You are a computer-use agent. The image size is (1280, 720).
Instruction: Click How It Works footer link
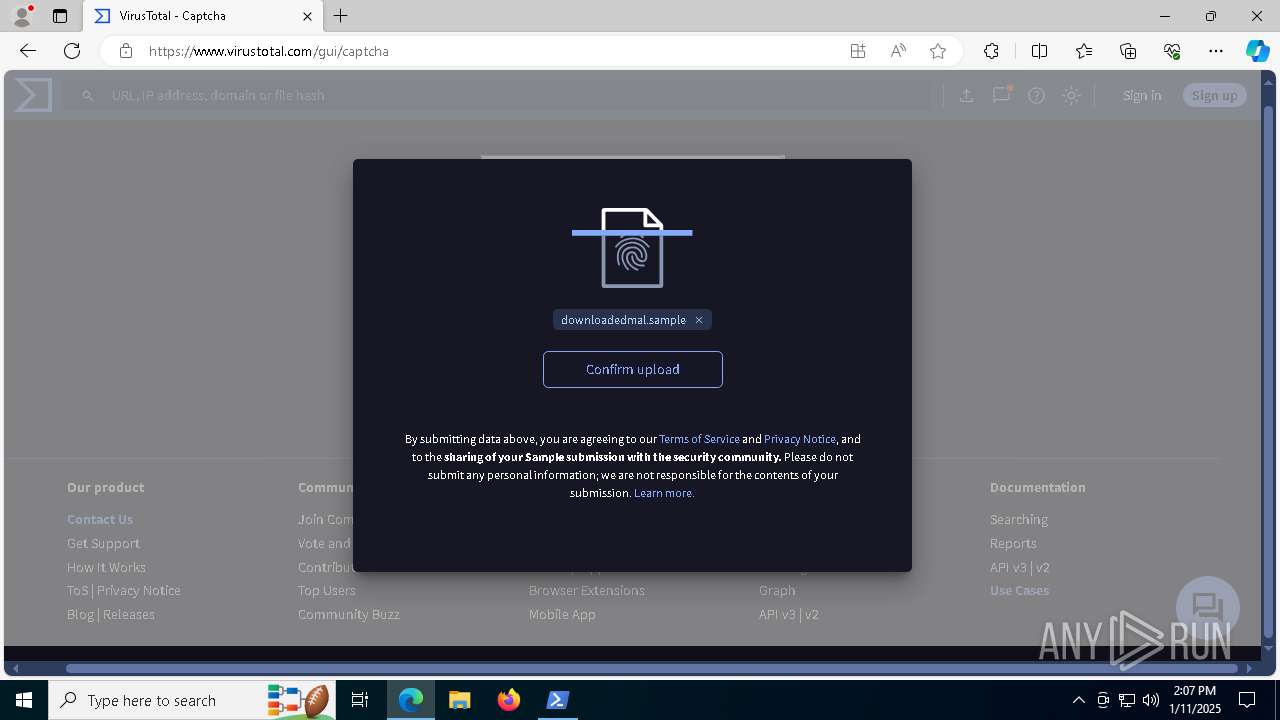[106, 567]
